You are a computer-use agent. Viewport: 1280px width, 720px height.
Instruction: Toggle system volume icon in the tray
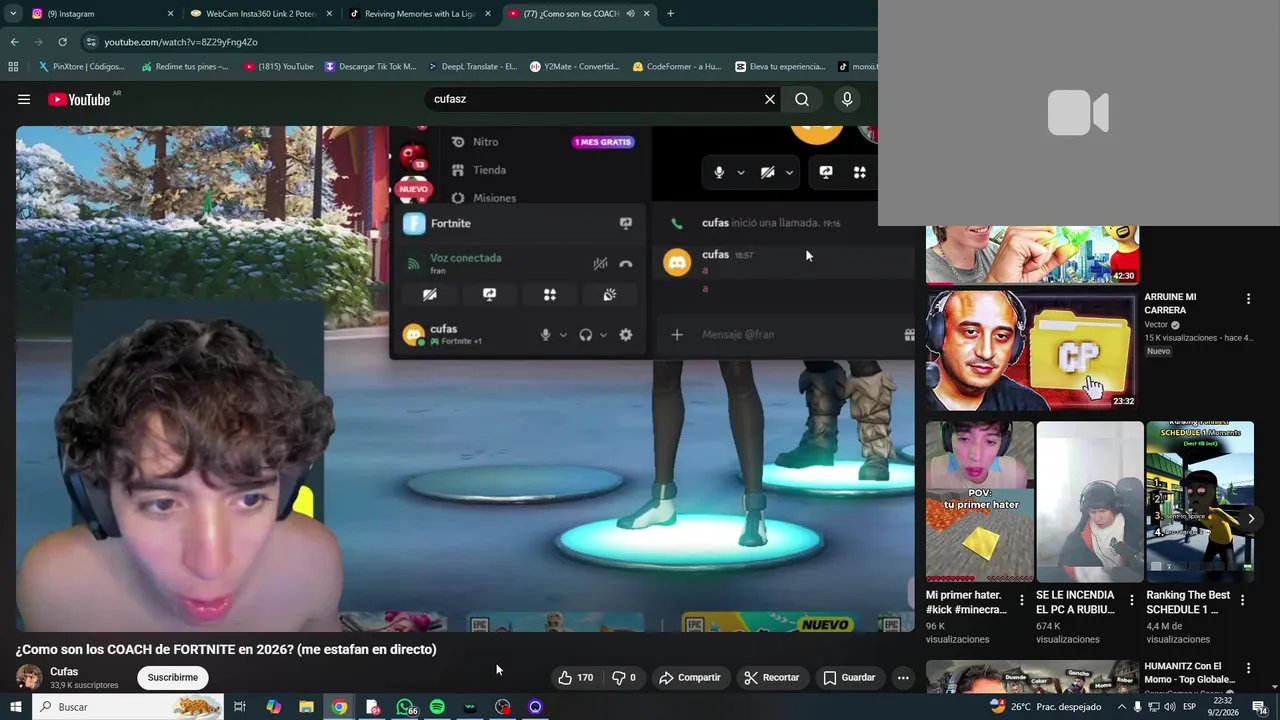[x=1170, y=707]
